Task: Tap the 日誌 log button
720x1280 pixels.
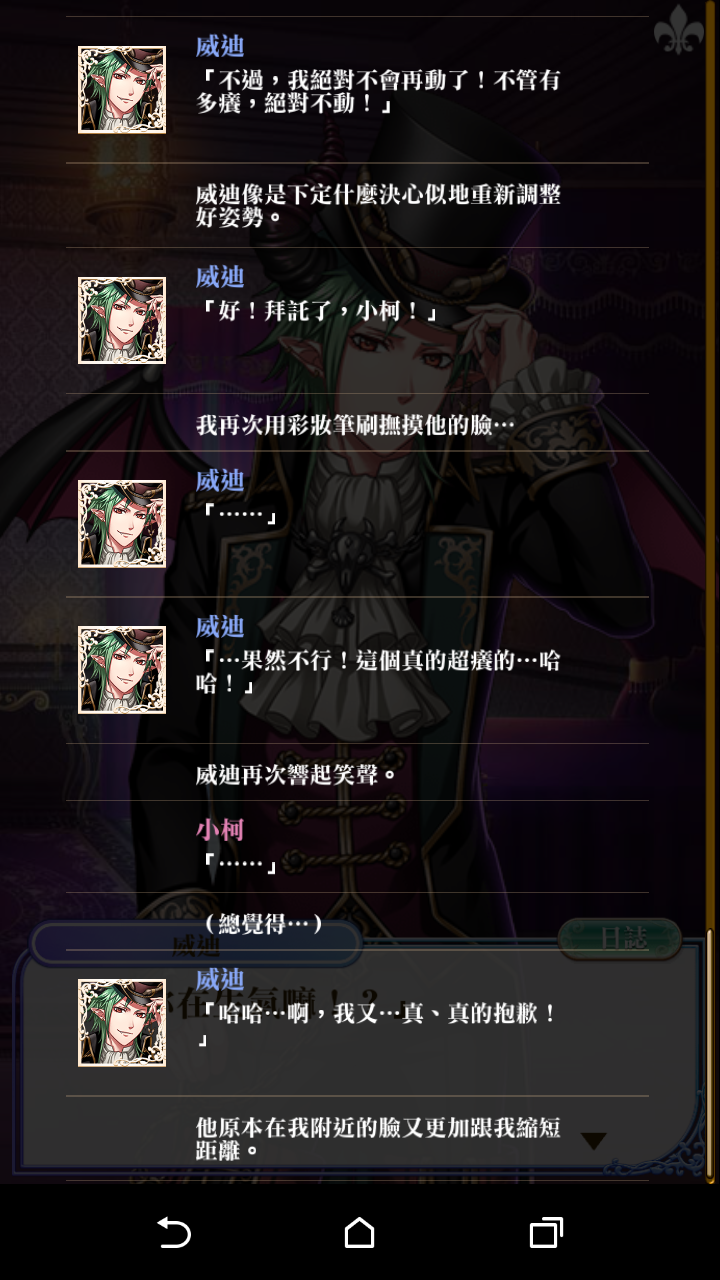Action: [x=619, y=938]
